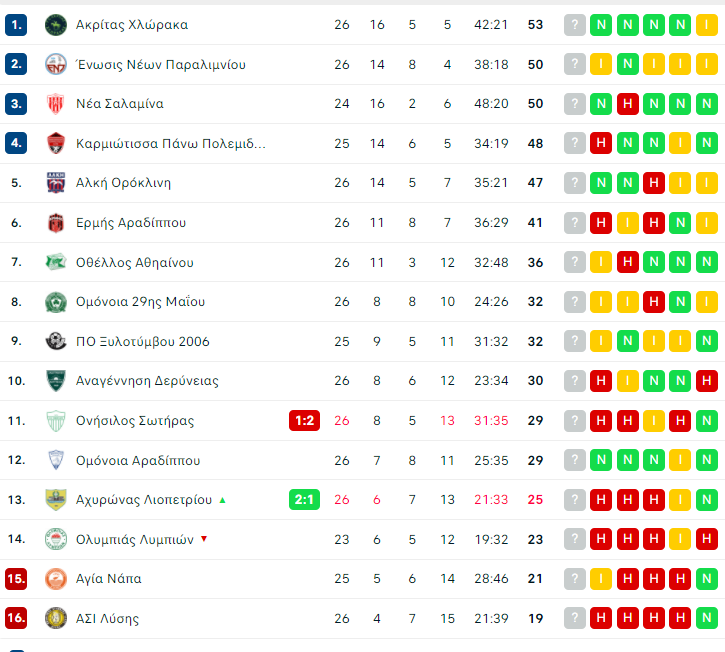
Task: Click the red 1:2 live score badge
Action: tap(304, 421)
